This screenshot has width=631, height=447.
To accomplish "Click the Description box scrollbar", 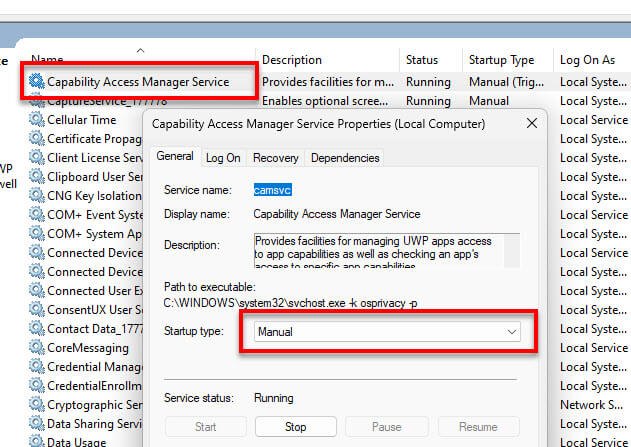I will [x=511, y=250].
